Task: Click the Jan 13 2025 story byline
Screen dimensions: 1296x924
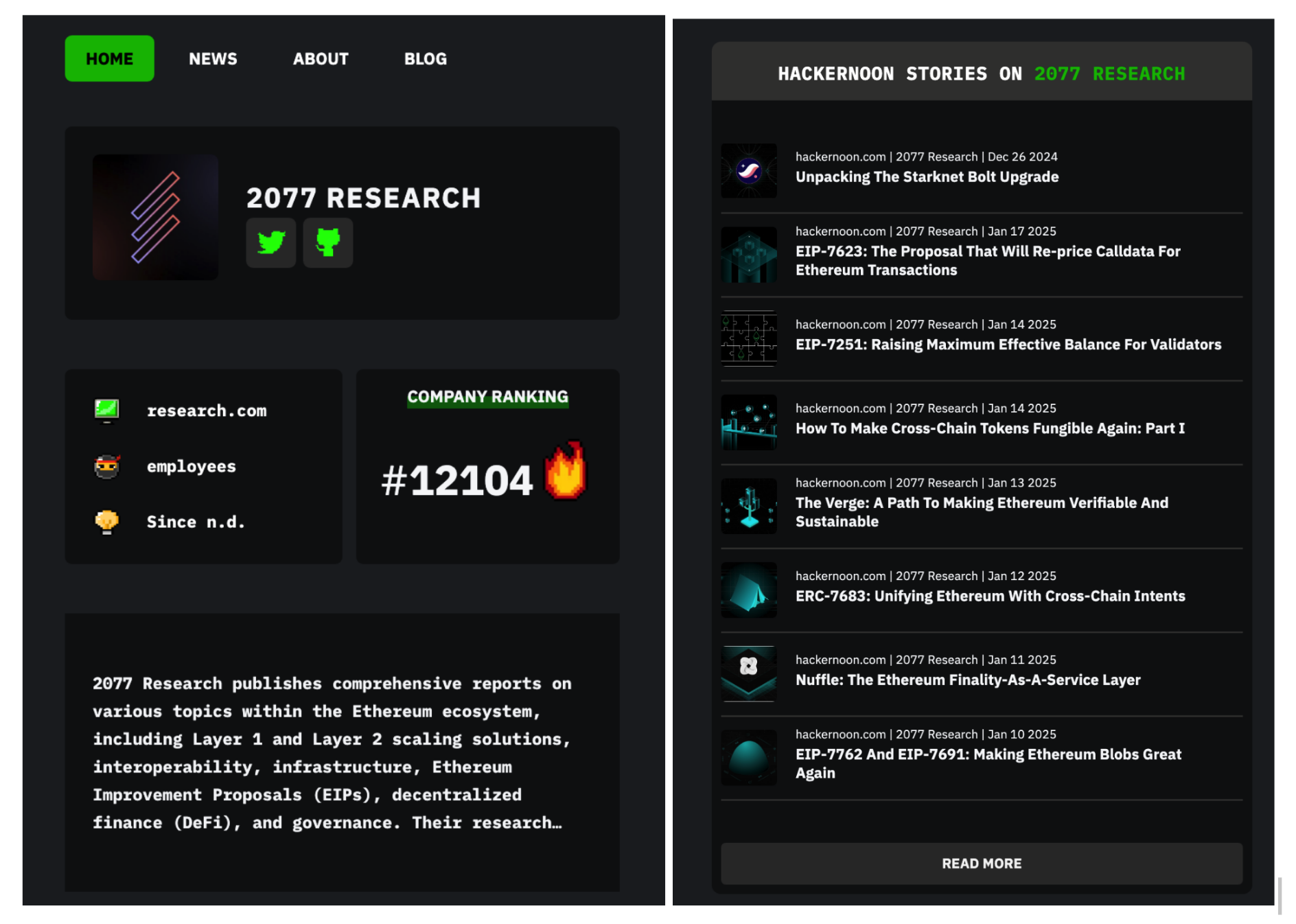Action: click(925, 483)
